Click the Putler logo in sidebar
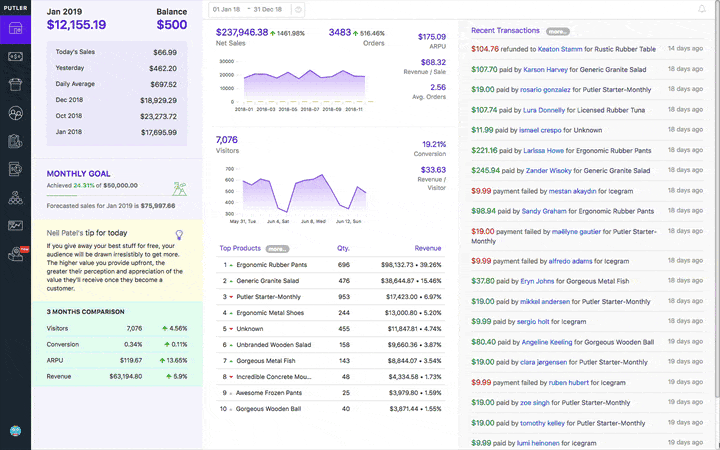720x450 pixels. pyautogui.click(x=15, y=7)
